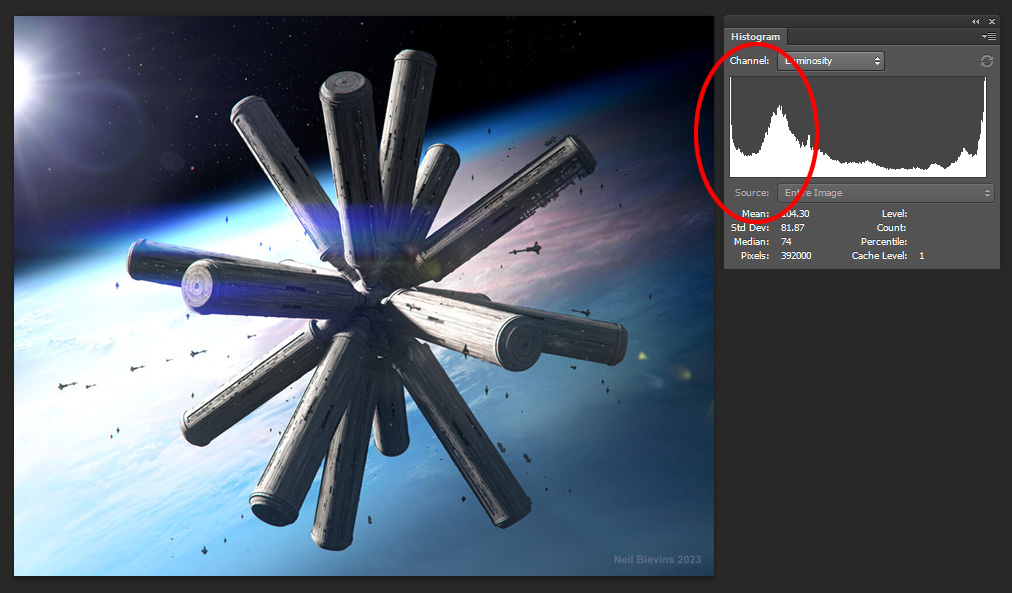Click the Level statistic label
This screenshot has width=1012, height=593.
[893, 214]
